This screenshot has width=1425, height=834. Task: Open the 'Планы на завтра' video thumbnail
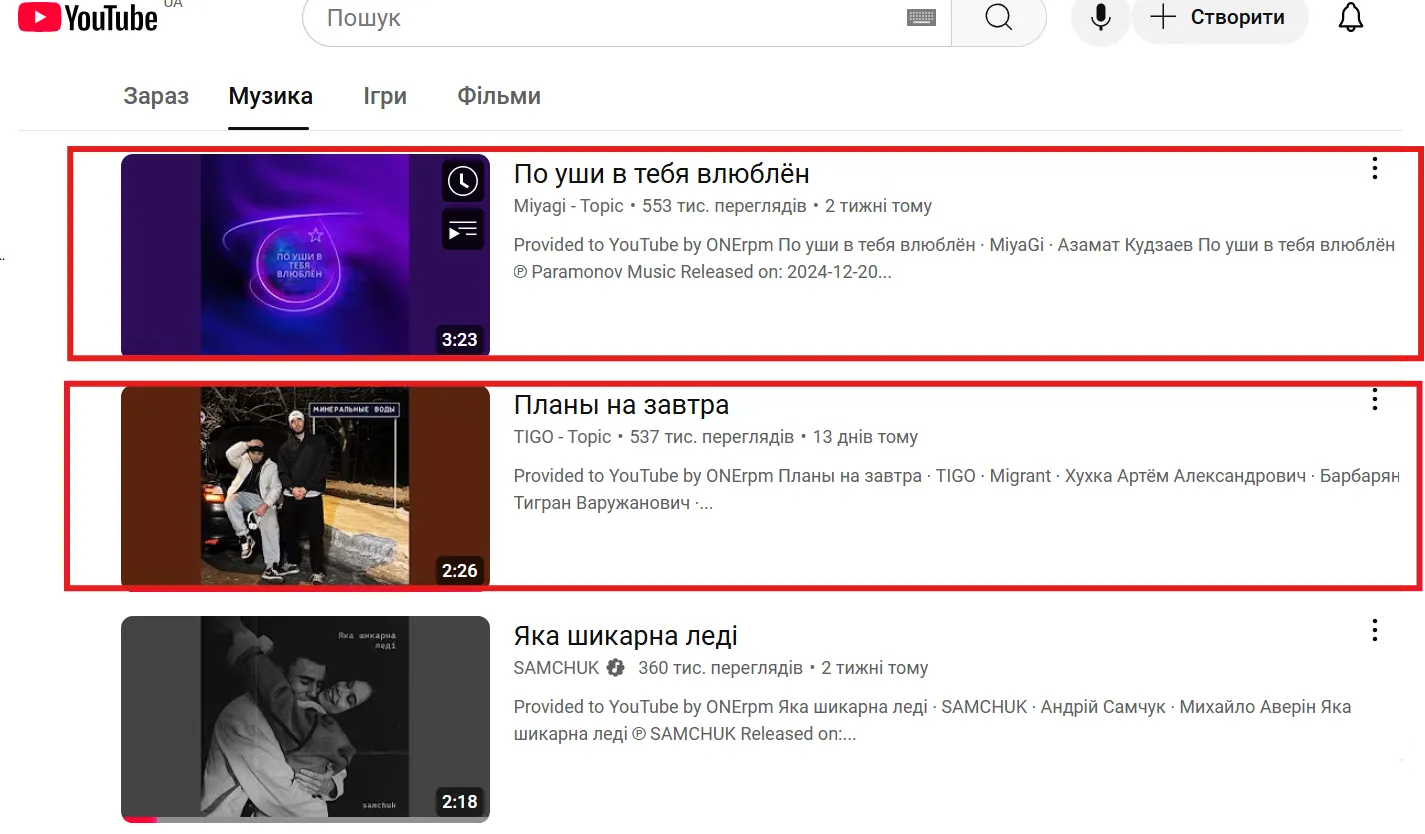point(305,486)
